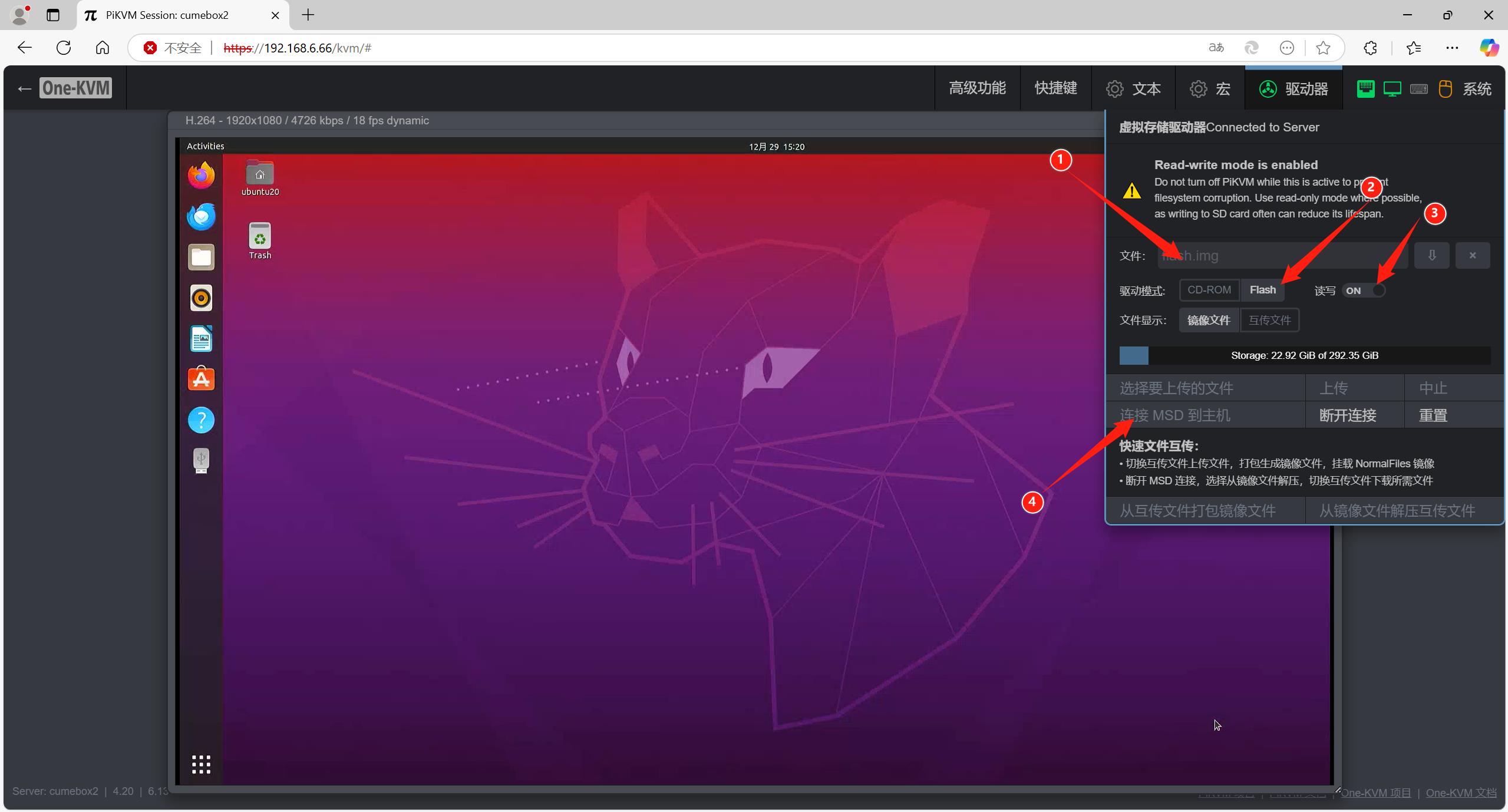Open a new browser tab
Viewport: 1508px width, 812px height.
308,15
